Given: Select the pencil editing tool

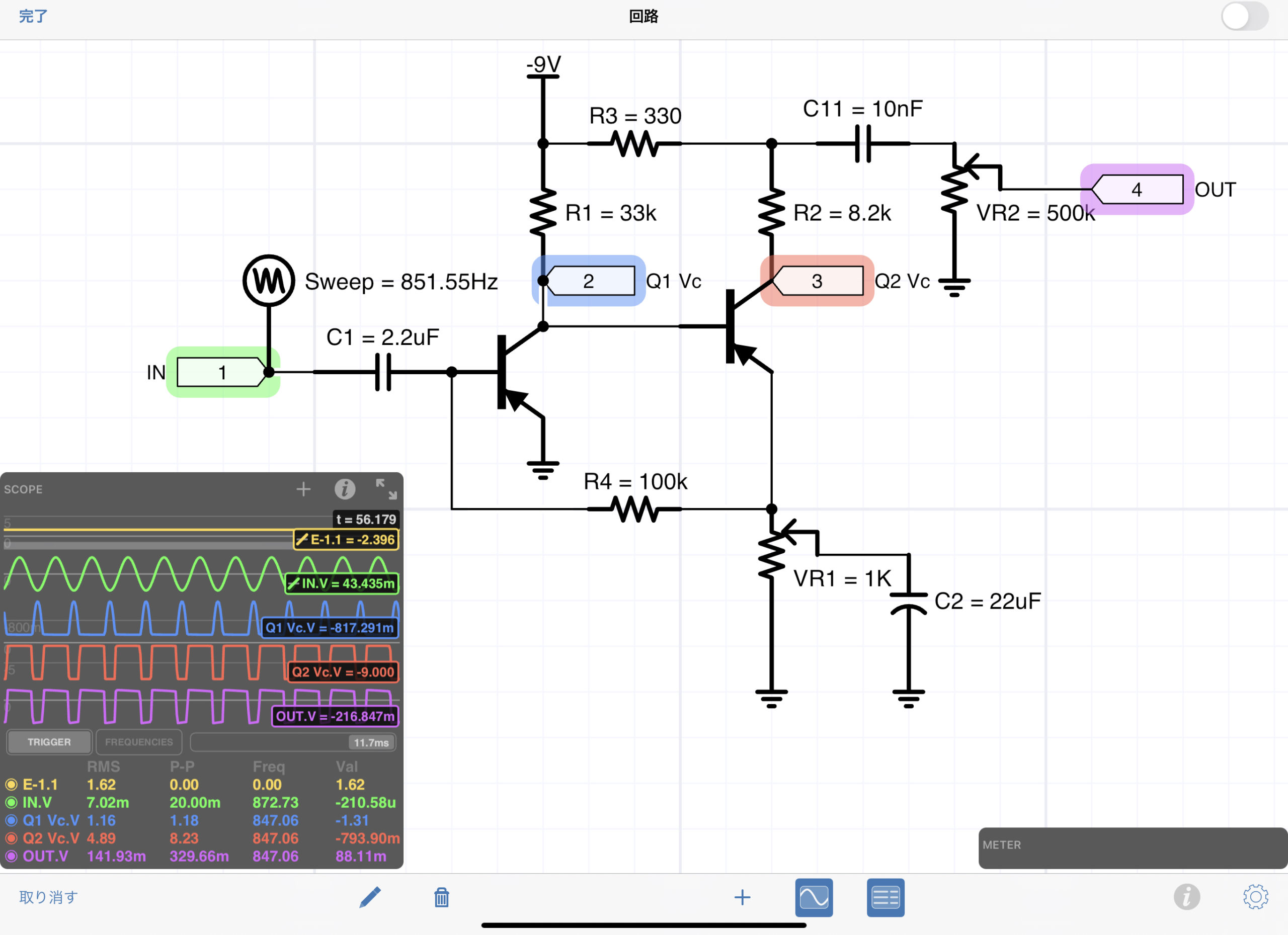Looking at the screenshot, I should tap(370, 898).
